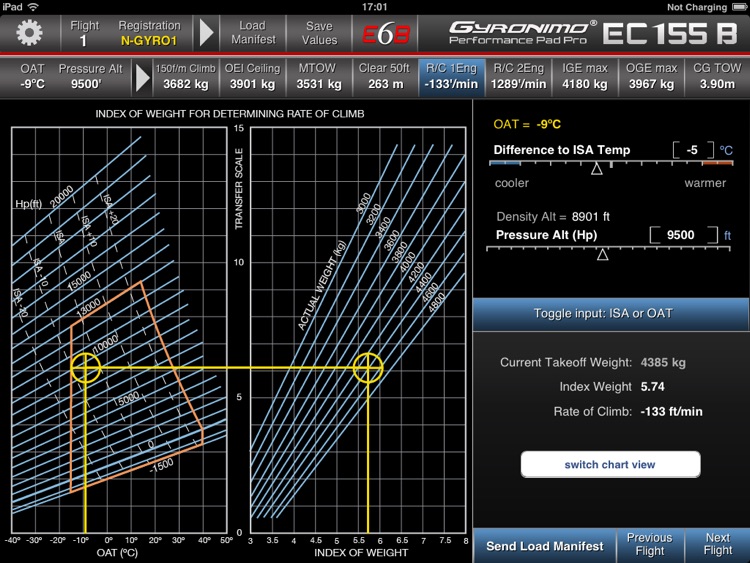
Task: Tap the Index Weight 5.74 value
Action: pyautogui.click(x=652, y=386)
